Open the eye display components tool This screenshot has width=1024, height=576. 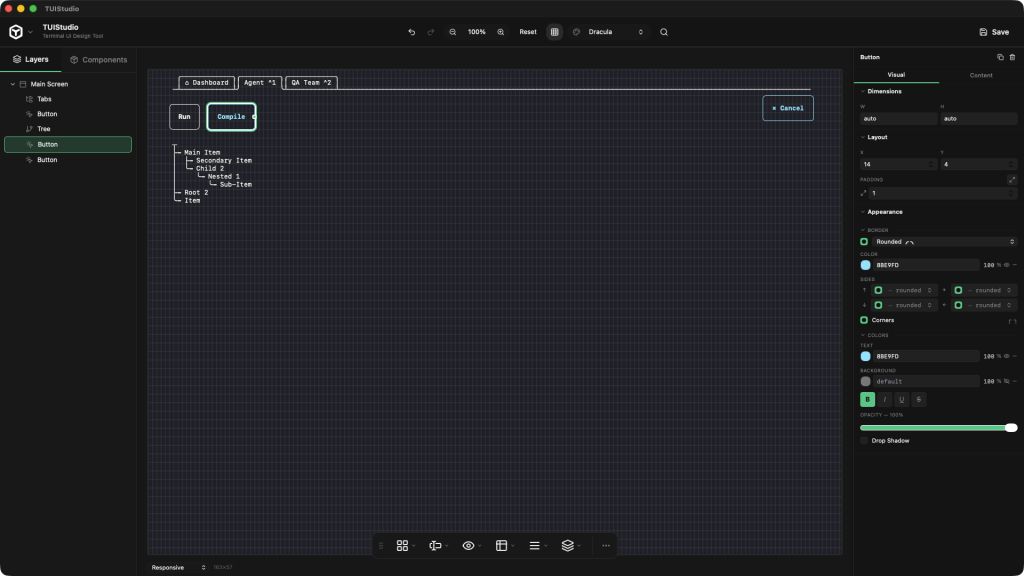click(x=468, y=545)
